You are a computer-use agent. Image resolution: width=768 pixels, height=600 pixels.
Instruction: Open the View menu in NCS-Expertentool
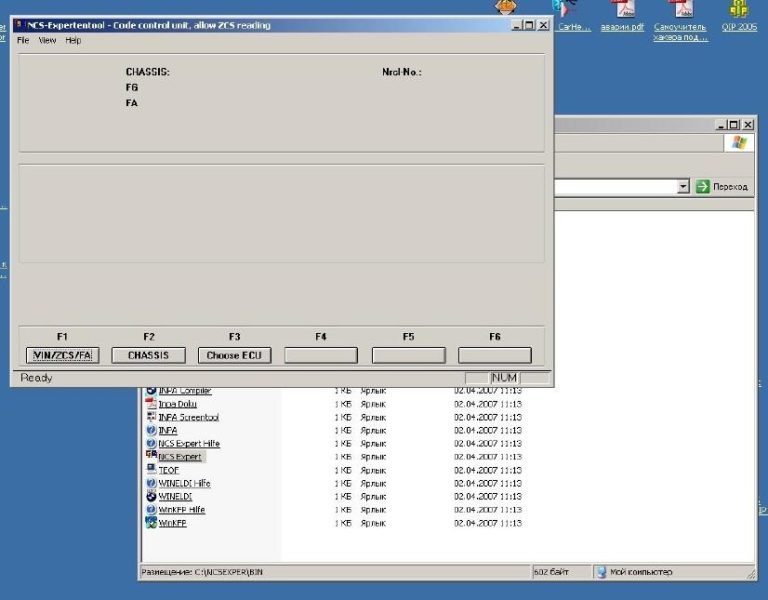coord(47,40)
